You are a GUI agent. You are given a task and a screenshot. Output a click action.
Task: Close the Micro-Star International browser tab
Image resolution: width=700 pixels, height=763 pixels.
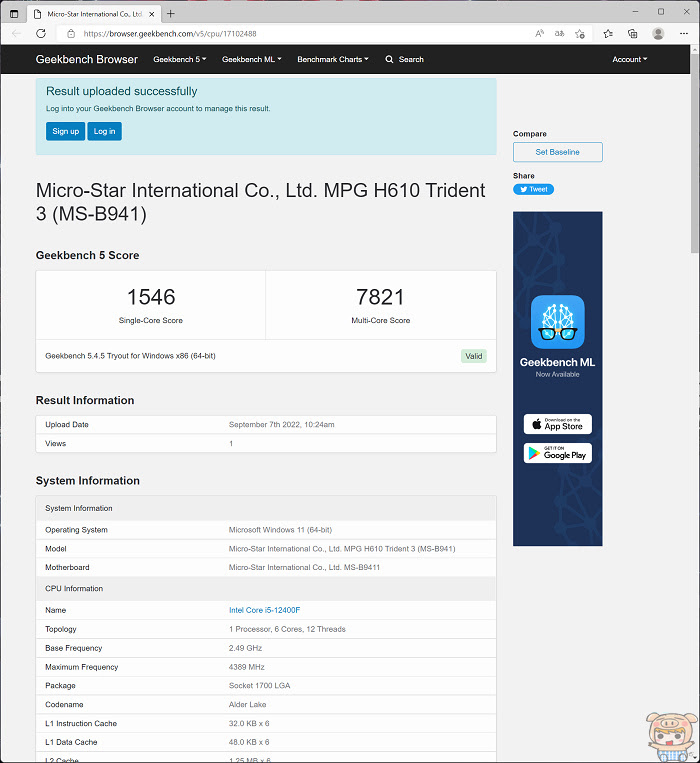pyautogui.click(x=152, y=14)
